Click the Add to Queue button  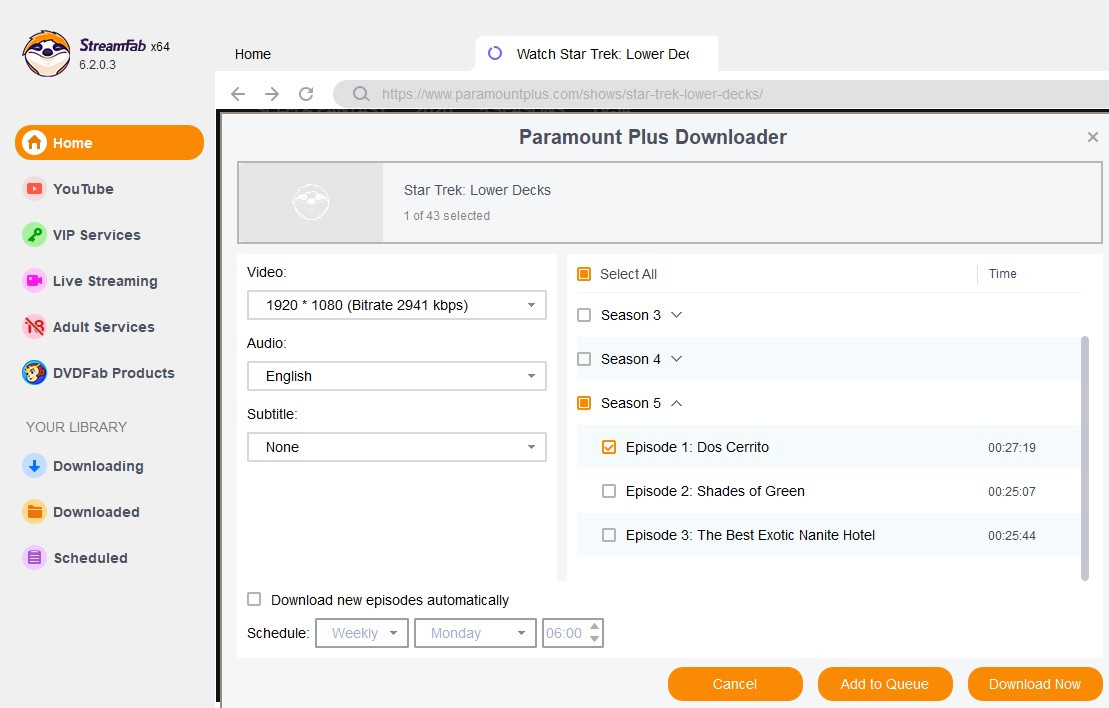coord(885,684)
